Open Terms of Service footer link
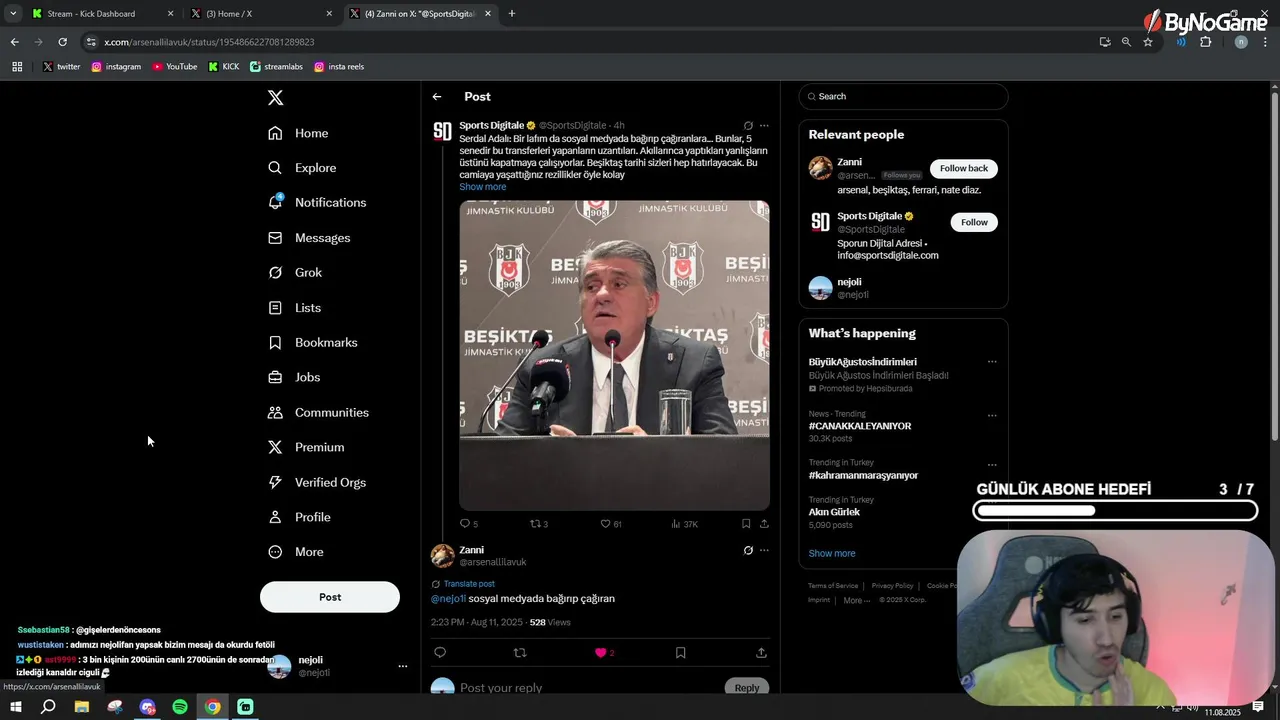The image size is (1280, 720). coord(833,586)
